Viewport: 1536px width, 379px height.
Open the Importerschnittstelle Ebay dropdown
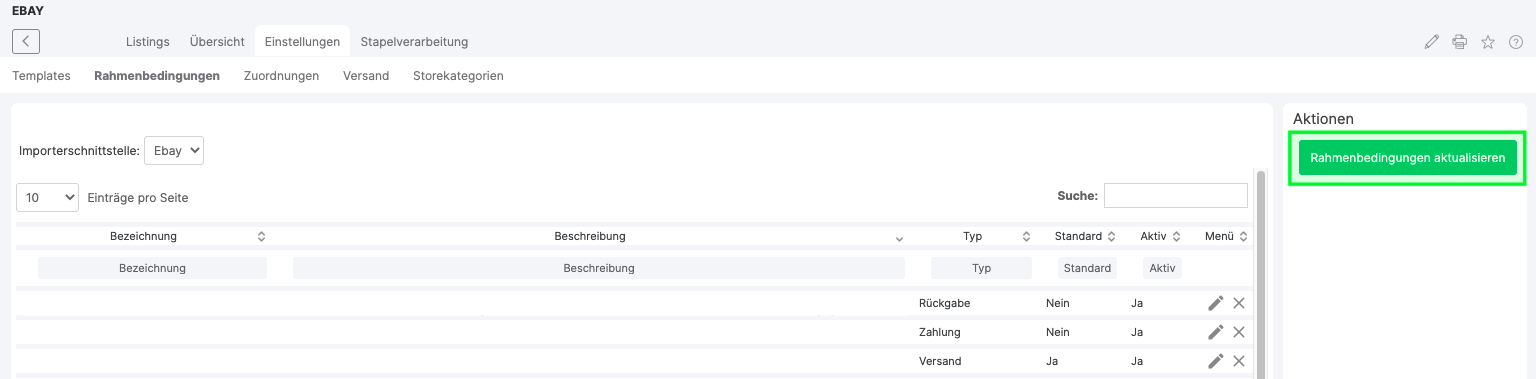(x=174, y=151)
